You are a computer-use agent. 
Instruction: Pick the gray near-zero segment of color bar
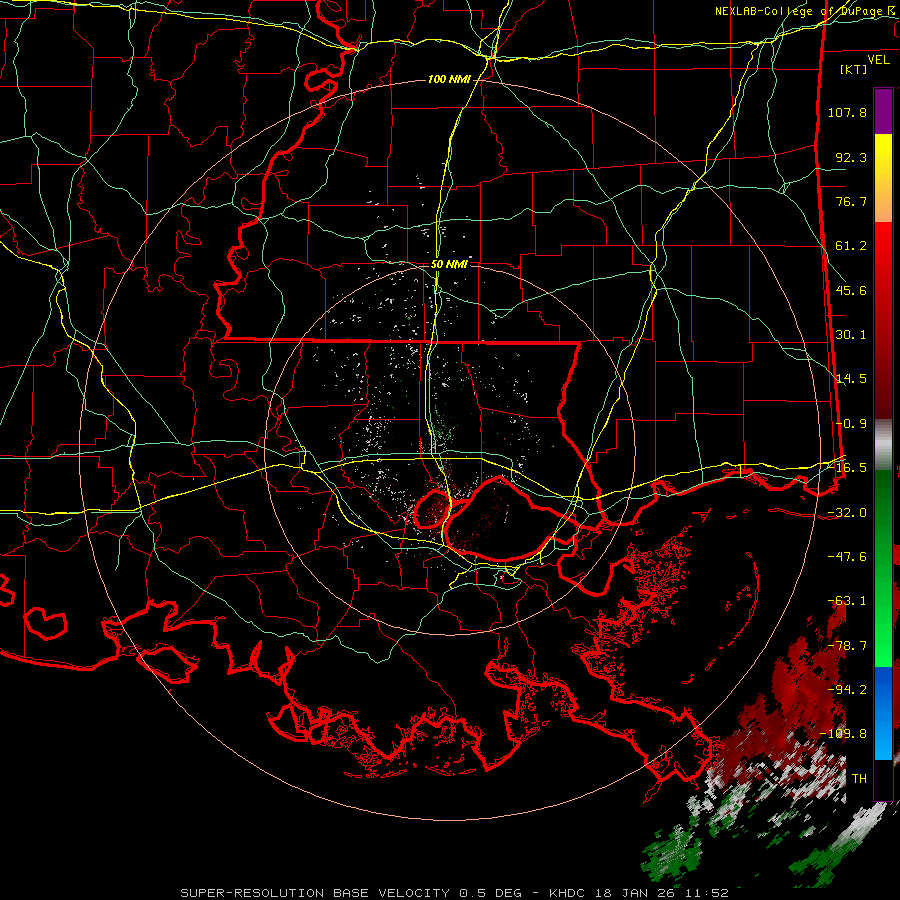(x=883, y=445)
